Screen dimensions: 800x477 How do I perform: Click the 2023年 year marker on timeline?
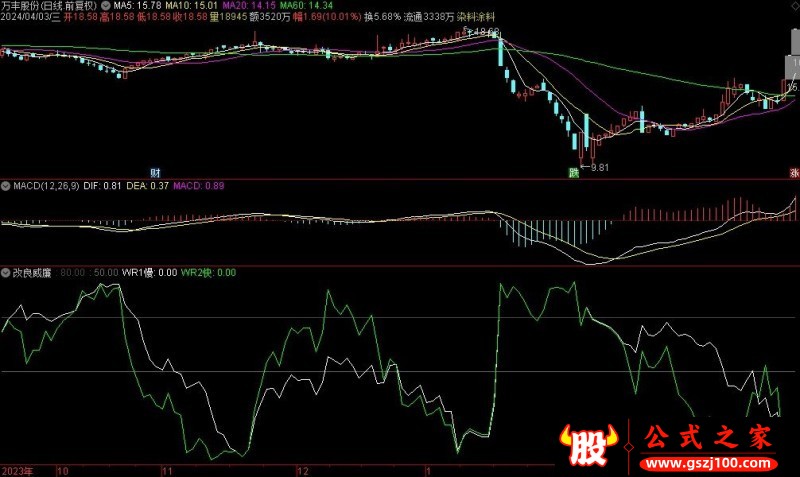coord(17,469)
